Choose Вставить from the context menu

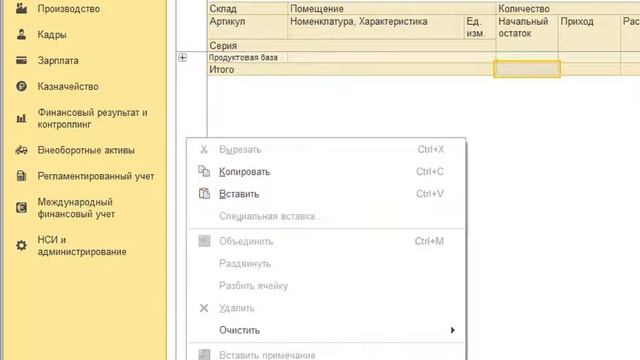coord(239,194)
